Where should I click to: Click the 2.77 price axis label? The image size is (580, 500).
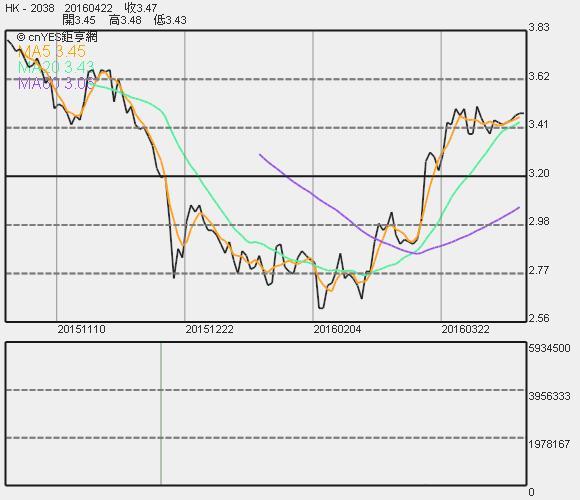pos(539,270)
